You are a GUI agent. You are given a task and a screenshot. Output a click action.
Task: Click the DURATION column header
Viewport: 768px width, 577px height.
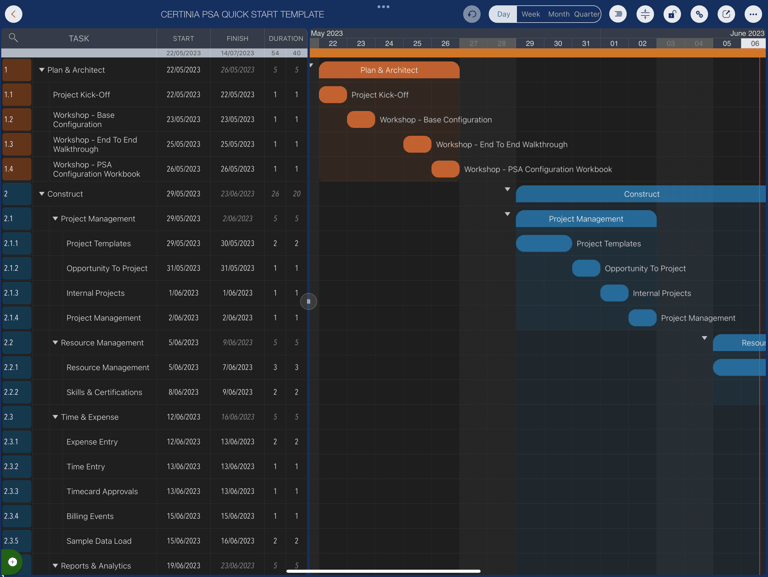click(286, 38)
